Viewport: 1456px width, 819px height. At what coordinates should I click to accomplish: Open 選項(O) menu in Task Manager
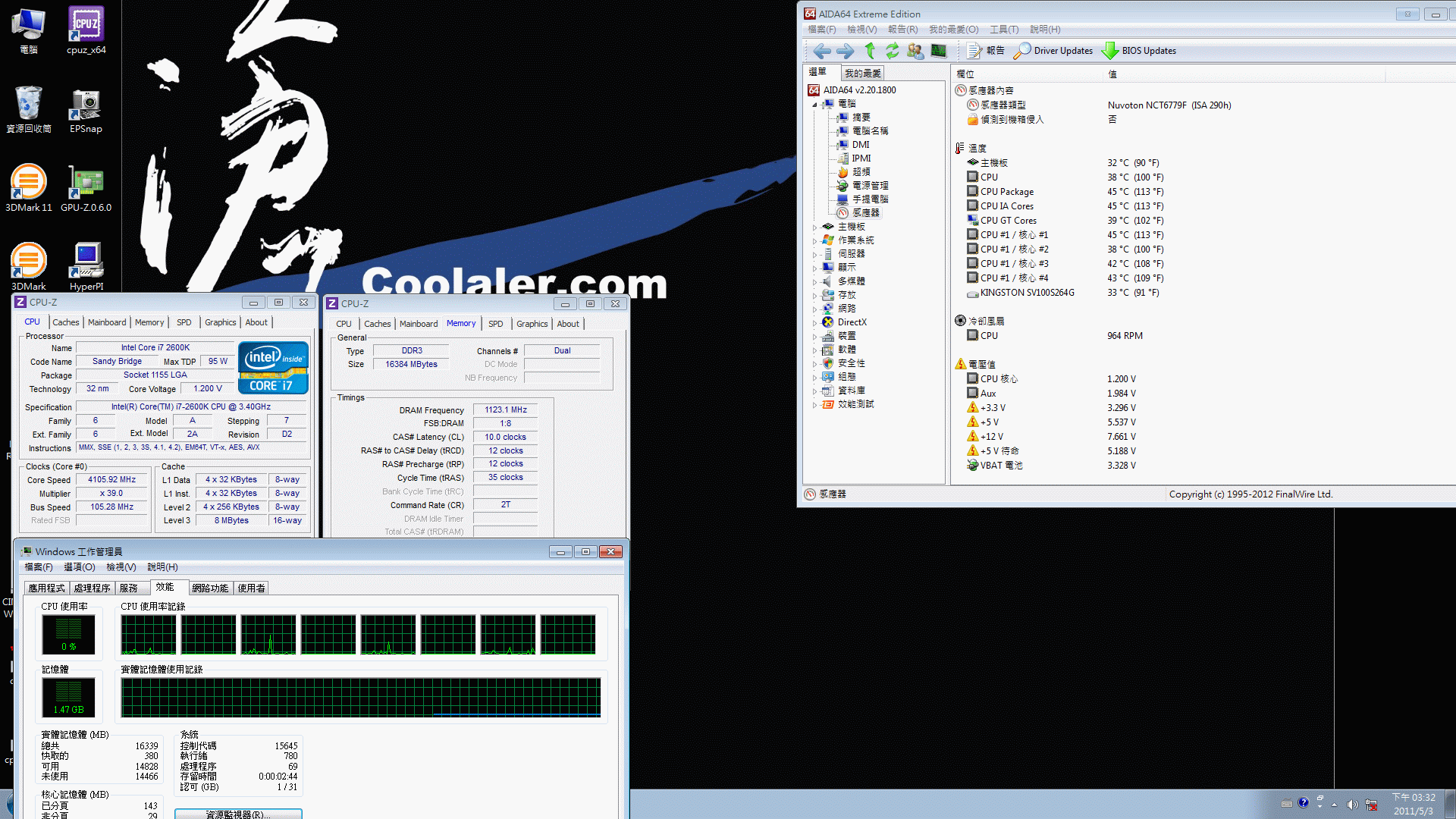pyautogui.click(x=80, y=567)
